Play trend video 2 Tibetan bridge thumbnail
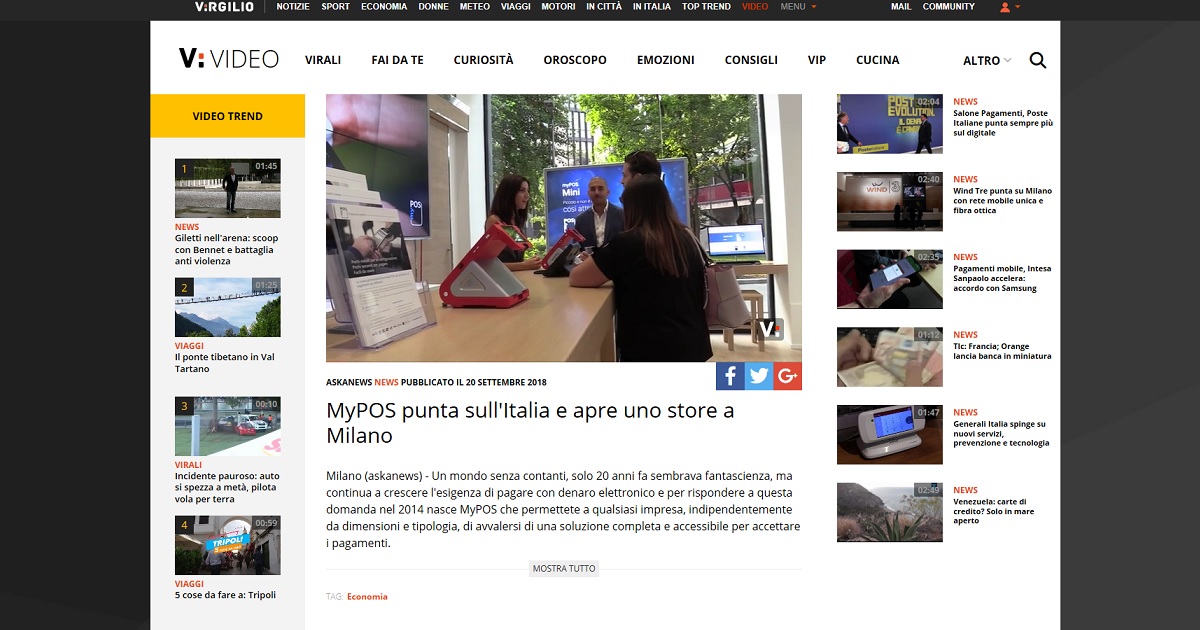Viewport: 1200px width, 630px height. point(228,307)
